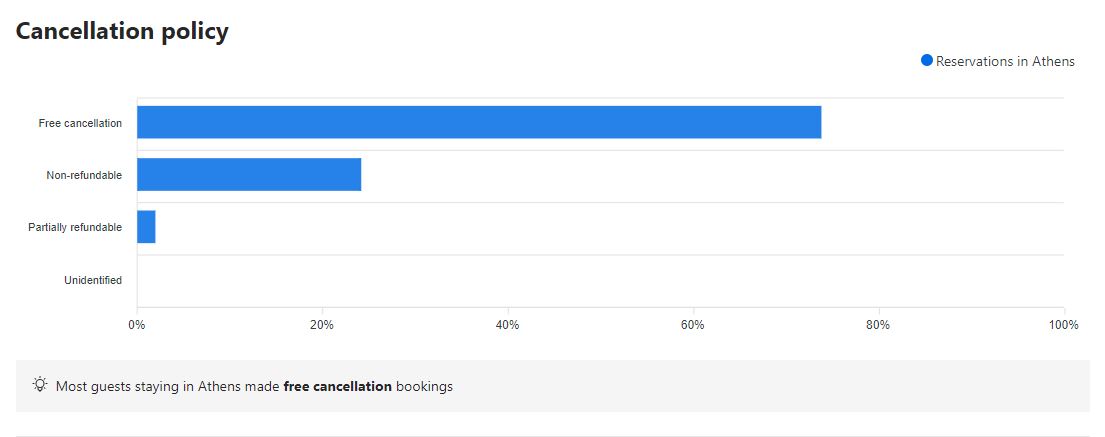Image resolution: width=1105 pixels, height=437 pixels.
Task: Select the Unidentified category label
Action: pos(92,280)
